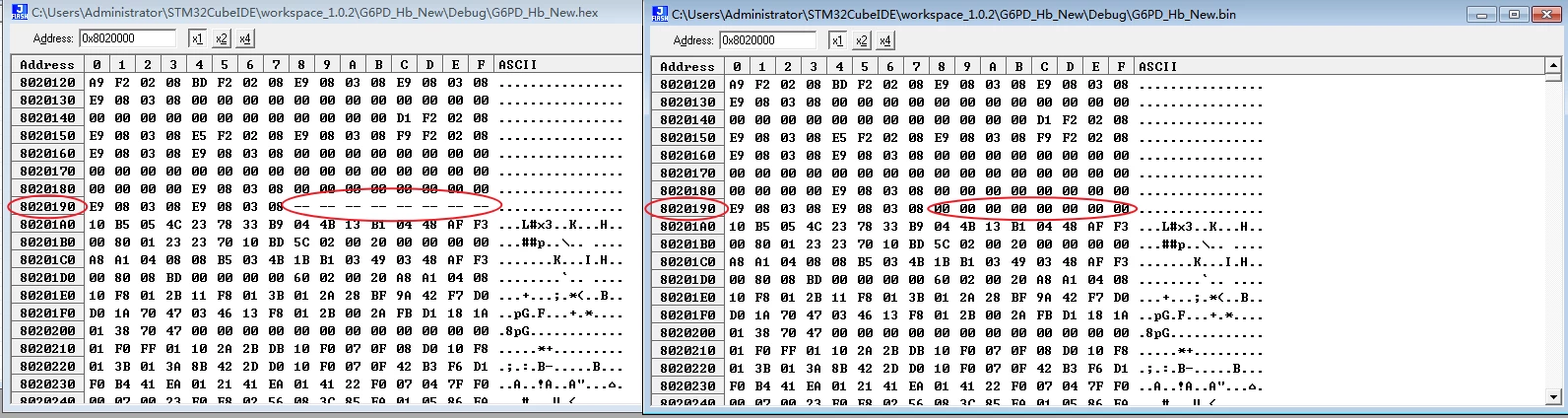Click the J-Flash icon of G6PD_Hb_New.bin window
The height and width of the screenshot is (418, 1568).
(659, 14)
